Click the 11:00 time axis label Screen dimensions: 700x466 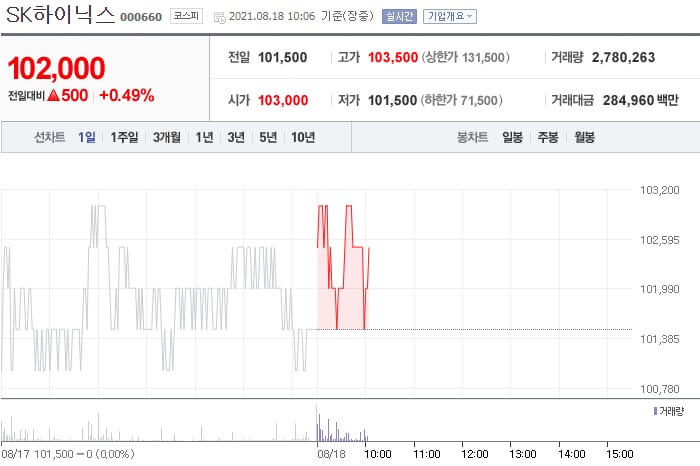(x=427, y=454)
